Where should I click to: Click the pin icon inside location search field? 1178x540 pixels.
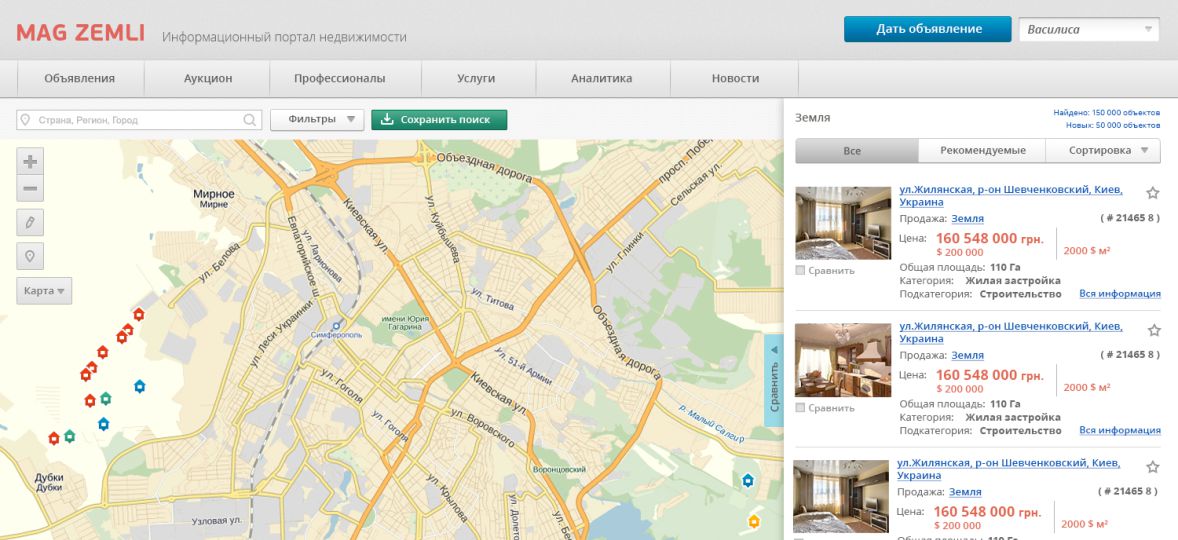[x=26, y=120]
